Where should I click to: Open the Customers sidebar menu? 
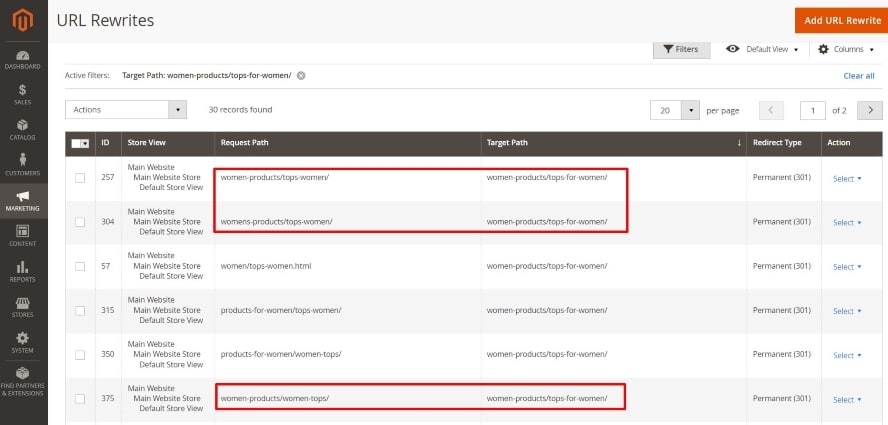23,165
